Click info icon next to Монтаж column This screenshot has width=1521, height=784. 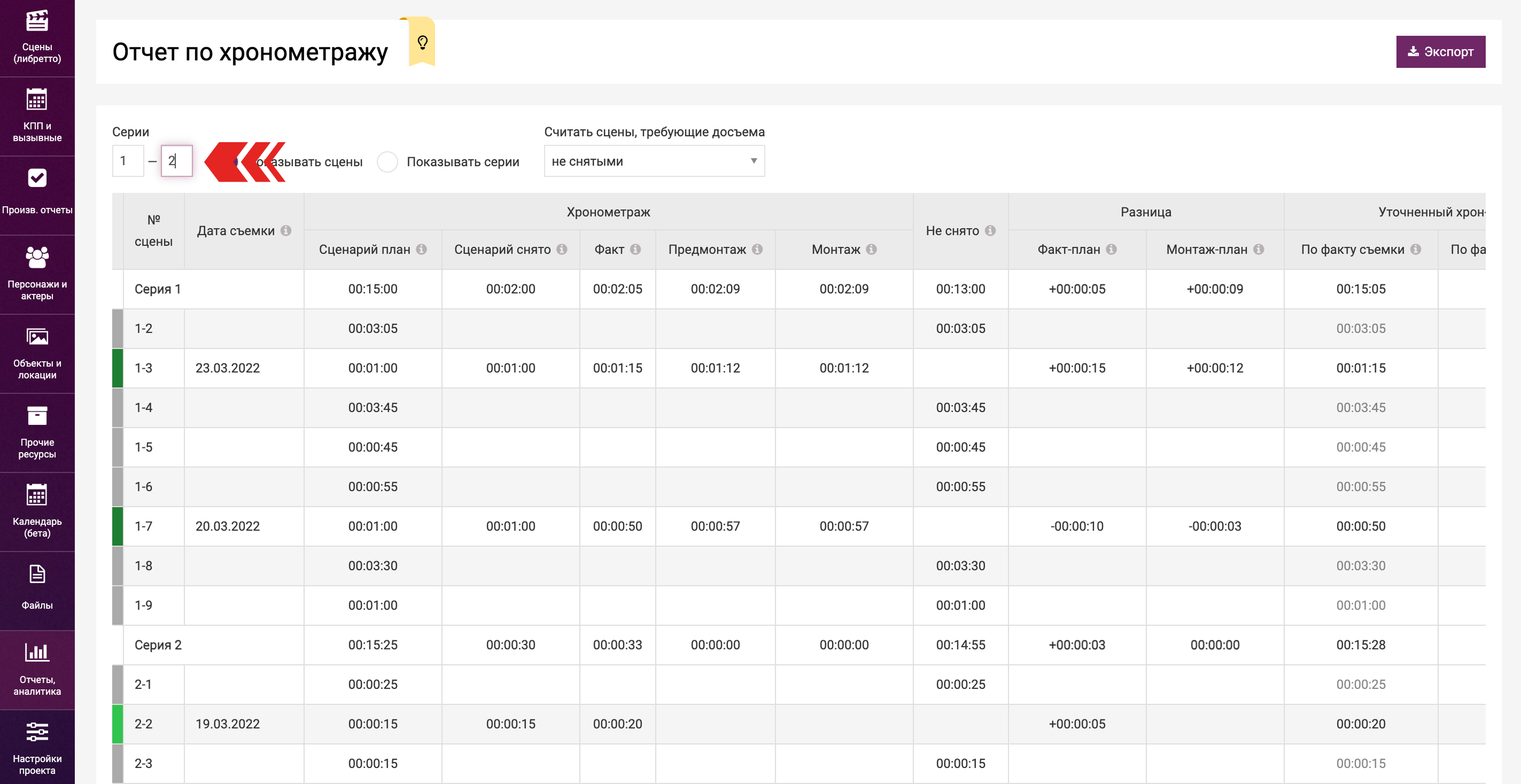click(872, 250)
